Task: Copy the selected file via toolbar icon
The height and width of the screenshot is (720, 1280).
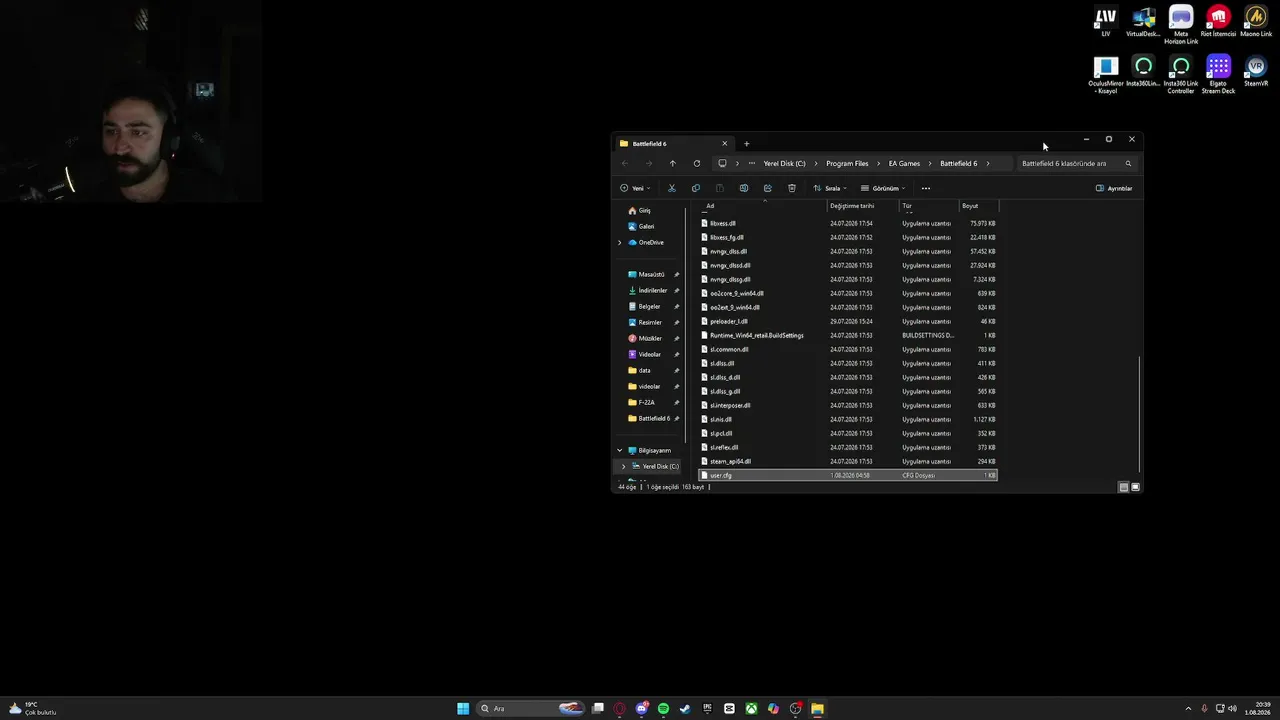Action: [x=696, y=188]
